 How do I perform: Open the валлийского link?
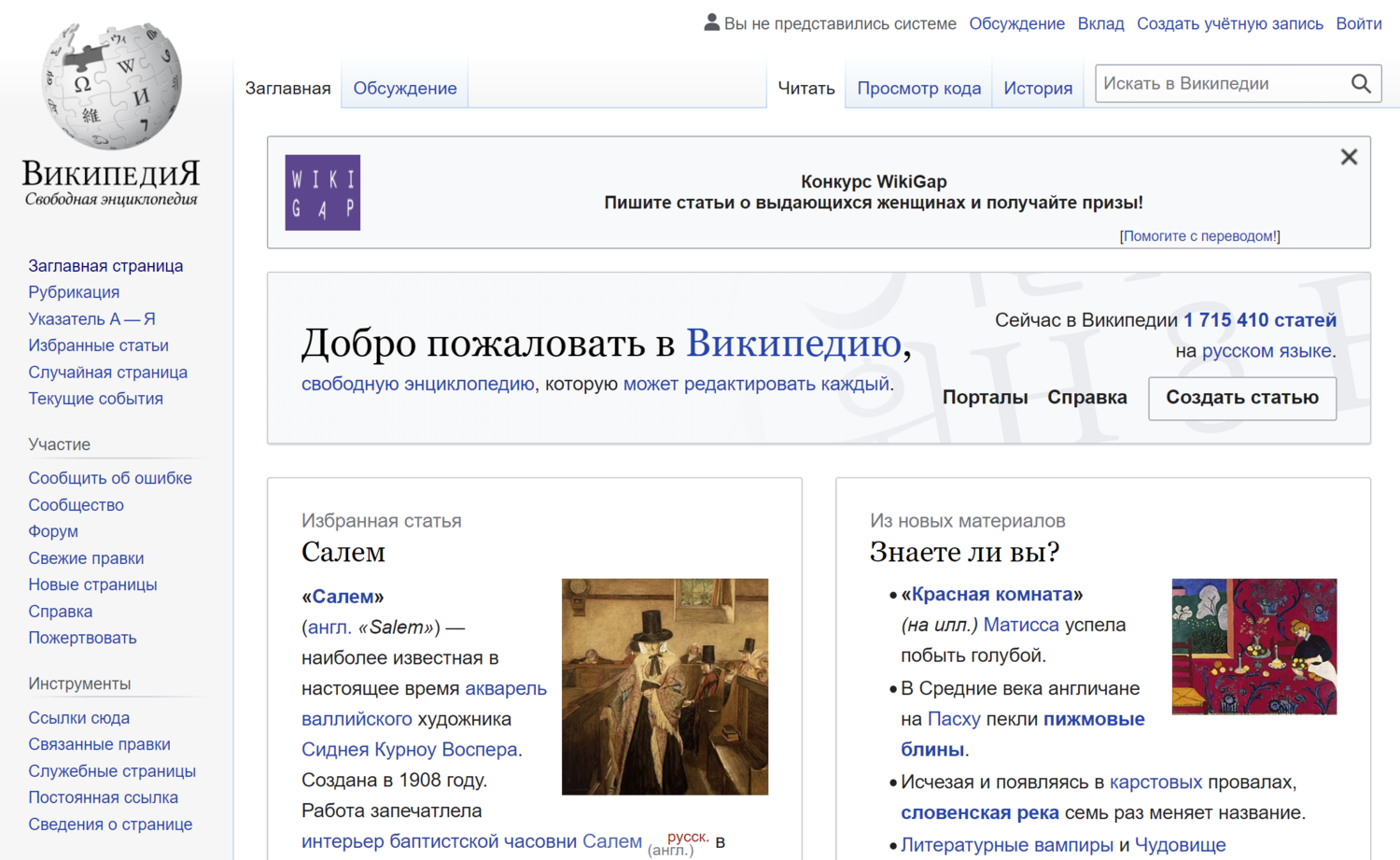(x=357, y=719)
